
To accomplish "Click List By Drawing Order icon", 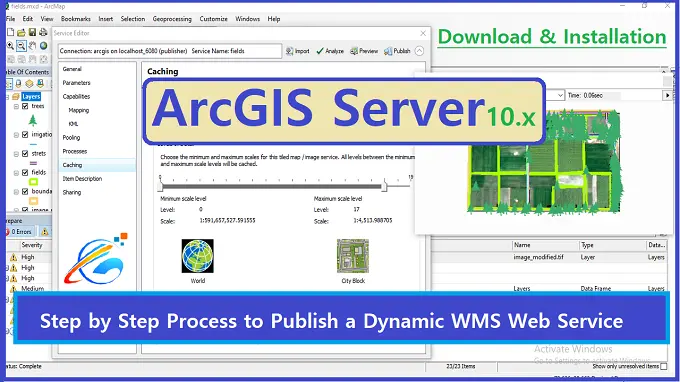I will (x=9, y=83).
